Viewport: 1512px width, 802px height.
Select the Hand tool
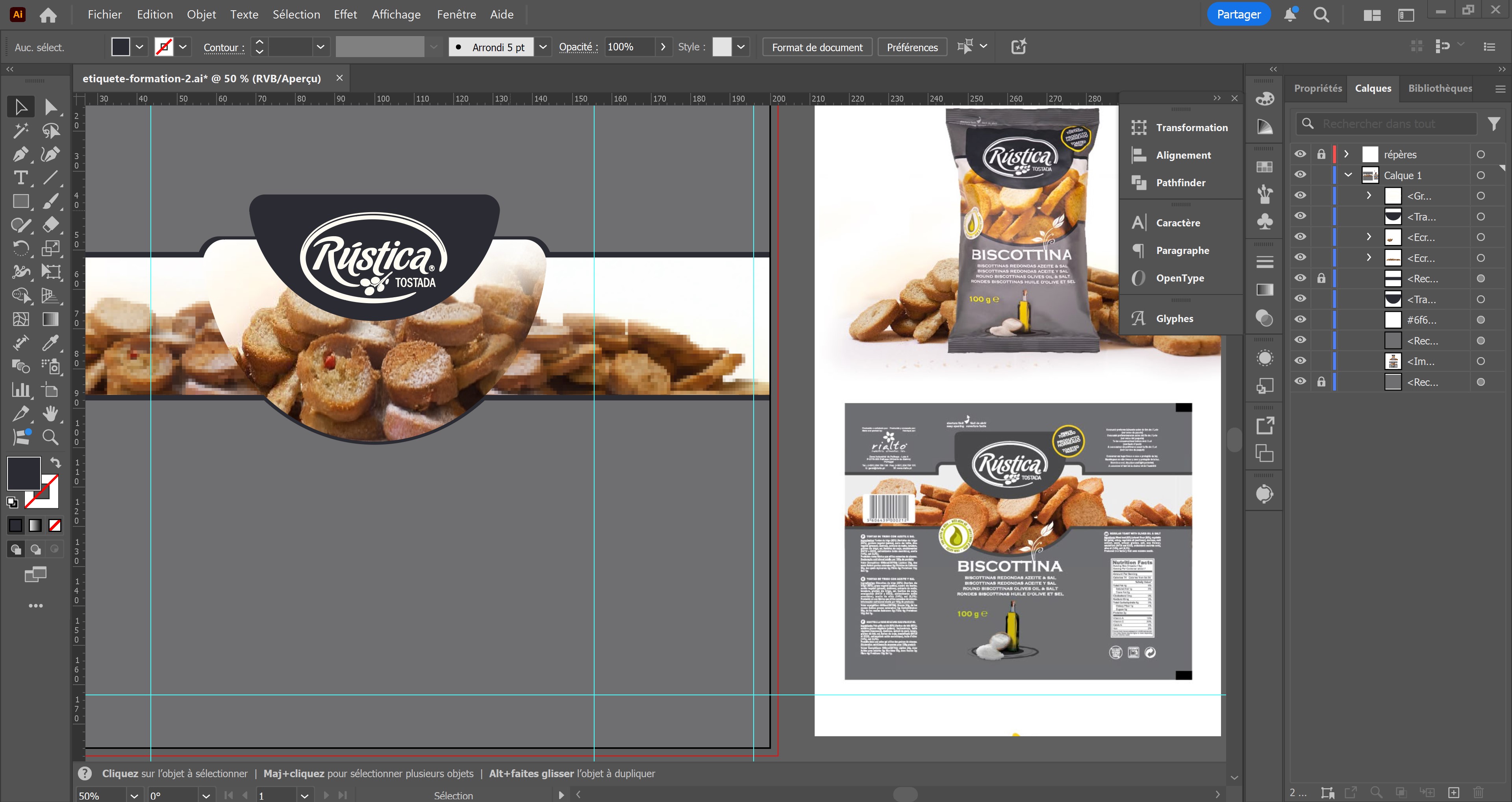click(x=51, y=413)
